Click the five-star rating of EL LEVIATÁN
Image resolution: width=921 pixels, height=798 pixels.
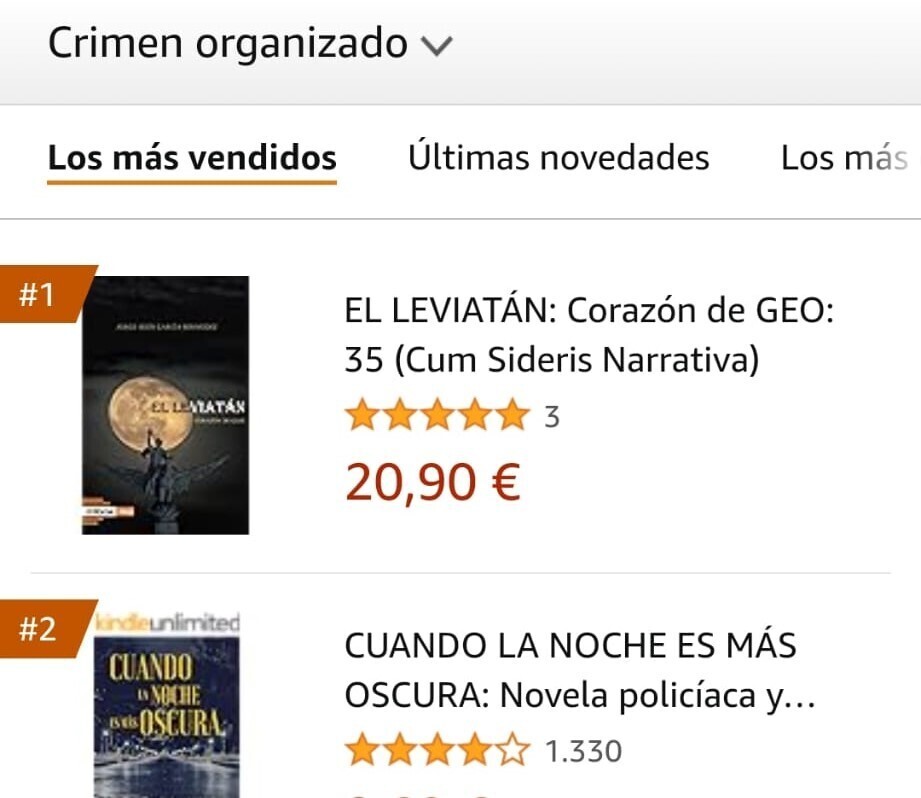438,415
